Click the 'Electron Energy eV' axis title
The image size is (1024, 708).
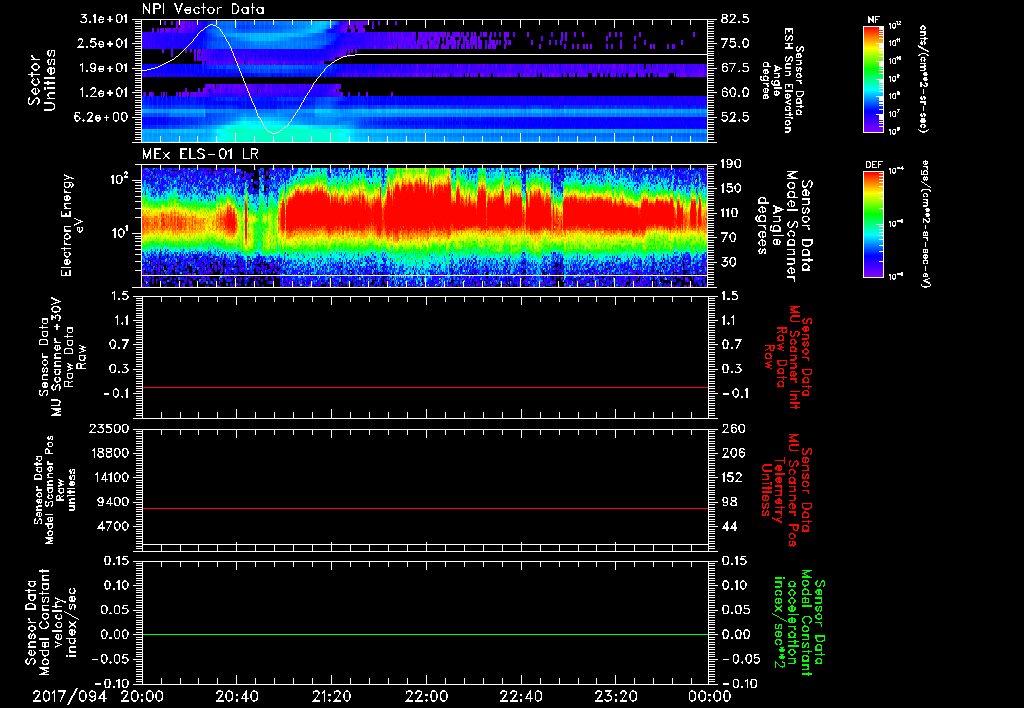(x=72, y=225)
